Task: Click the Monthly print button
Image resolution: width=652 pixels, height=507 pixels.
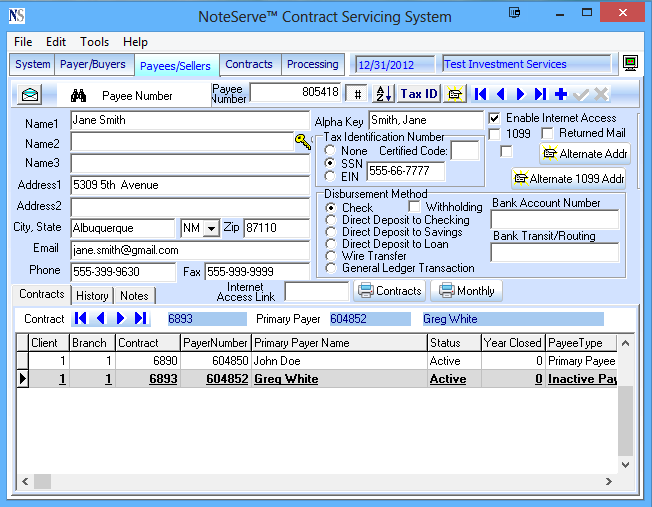Action: [x=467, y=291]
